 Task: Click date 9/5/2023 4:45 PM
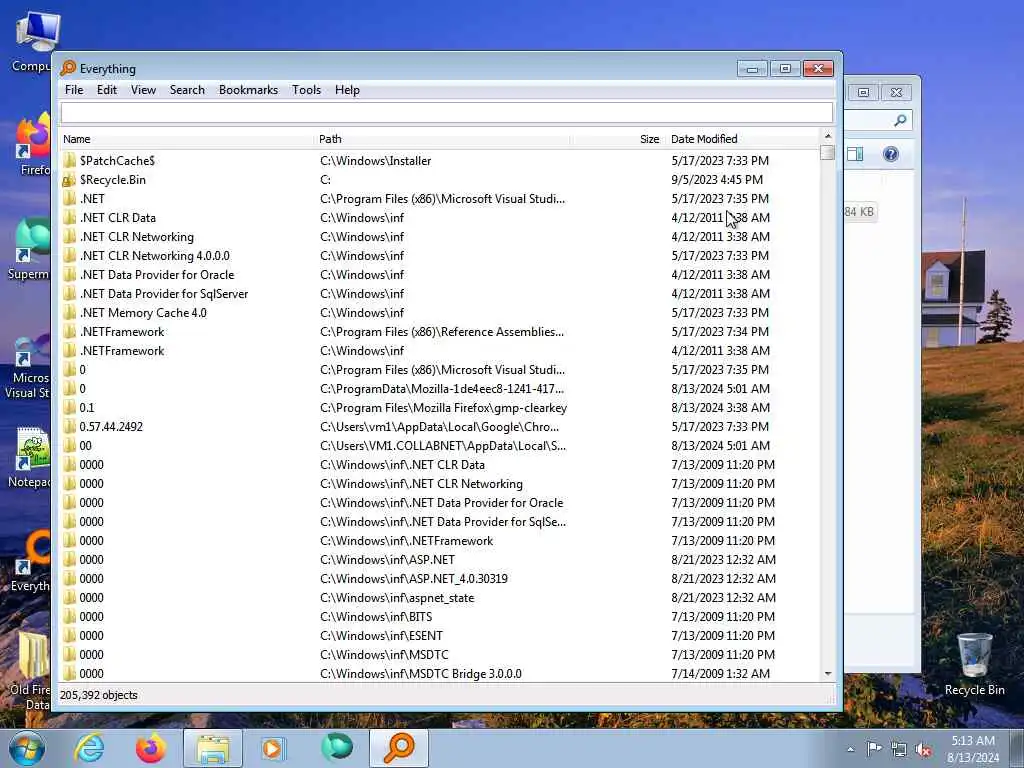716,180
